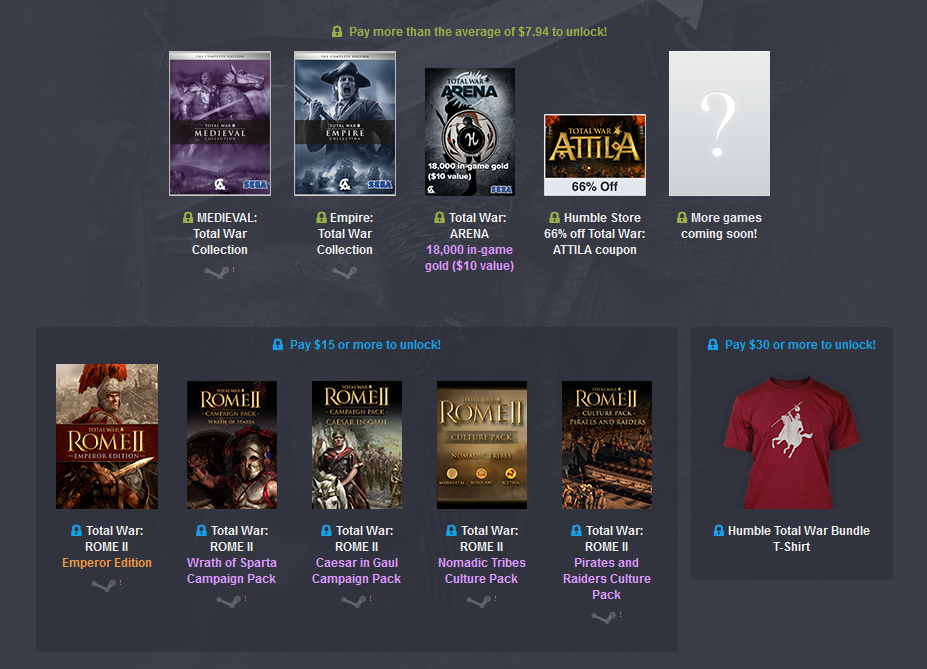The image size is (927, 669).
Task: Click the 'More games coming soon!' text
Action: tap(719, 226)
